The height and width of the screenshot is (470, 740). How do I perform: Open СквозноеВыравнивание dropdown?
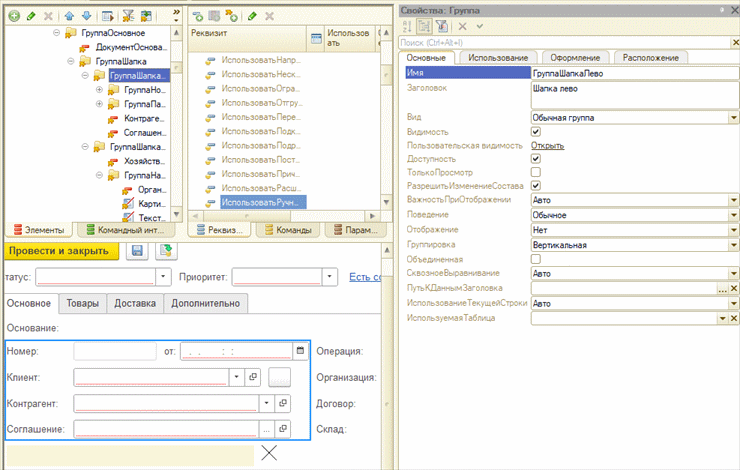tap(734, 274)
